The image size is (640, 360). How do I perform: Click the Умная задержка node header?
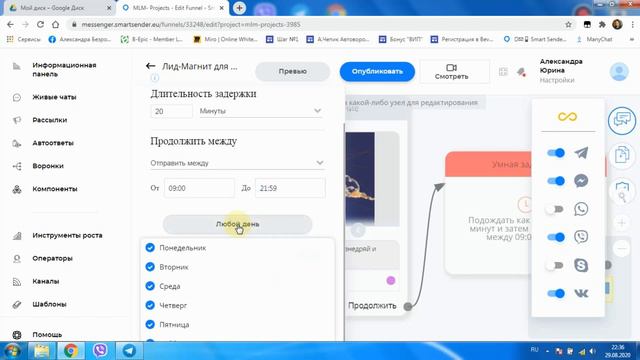click(x=488, y=164)
